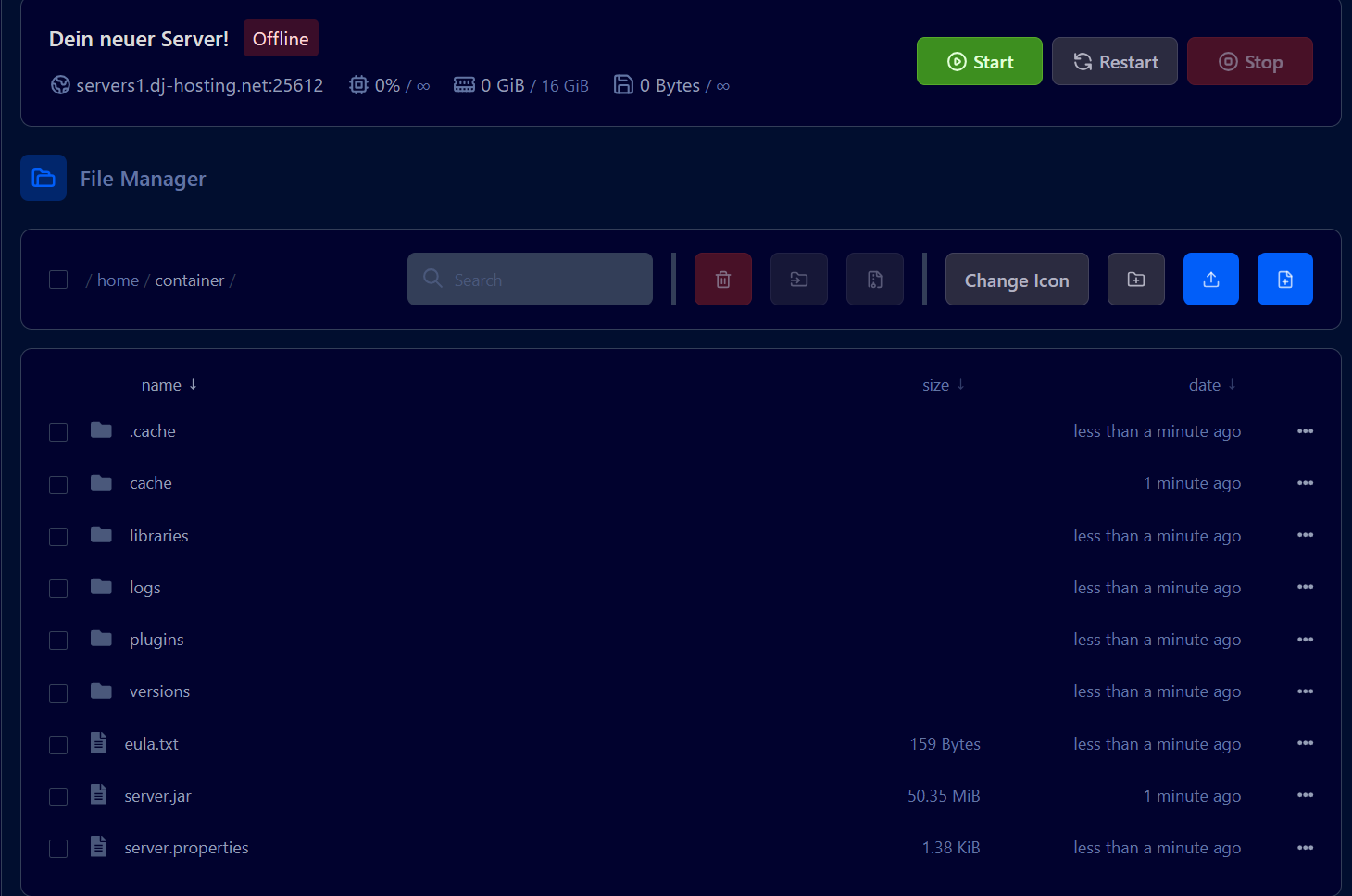Check the select-all files checkbox
The width and height of the screenshot is (1352, 896).
tap(58, 280)
